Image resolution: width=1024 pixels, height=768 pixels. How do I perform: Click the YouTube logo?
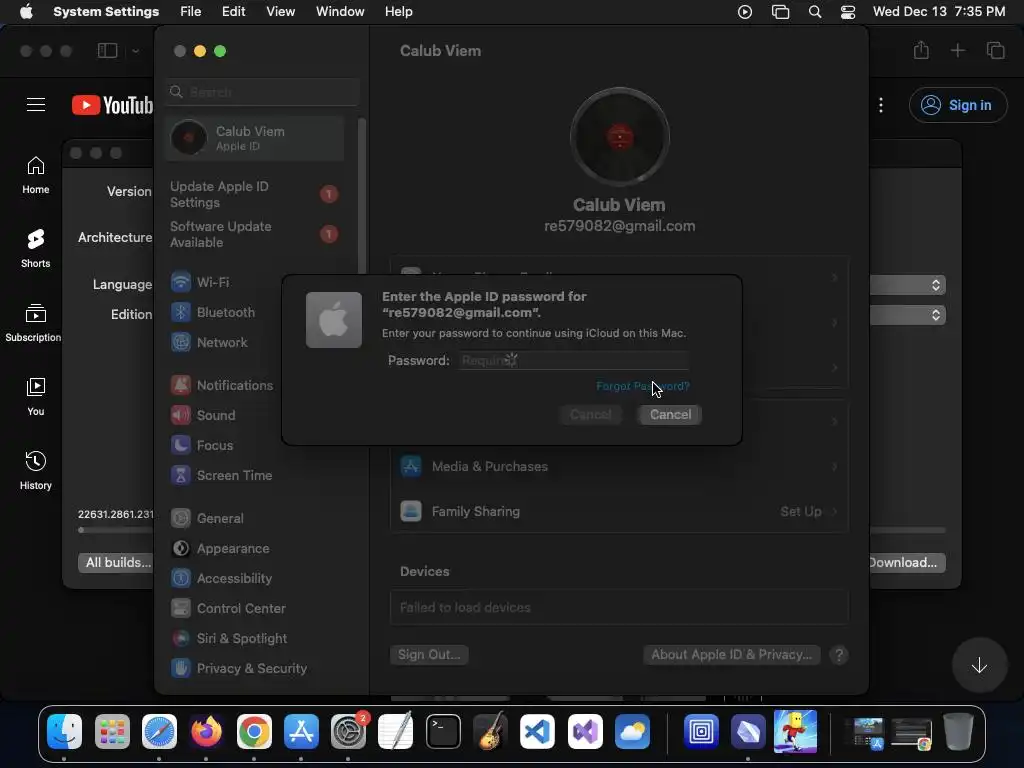tap(112, 105)
